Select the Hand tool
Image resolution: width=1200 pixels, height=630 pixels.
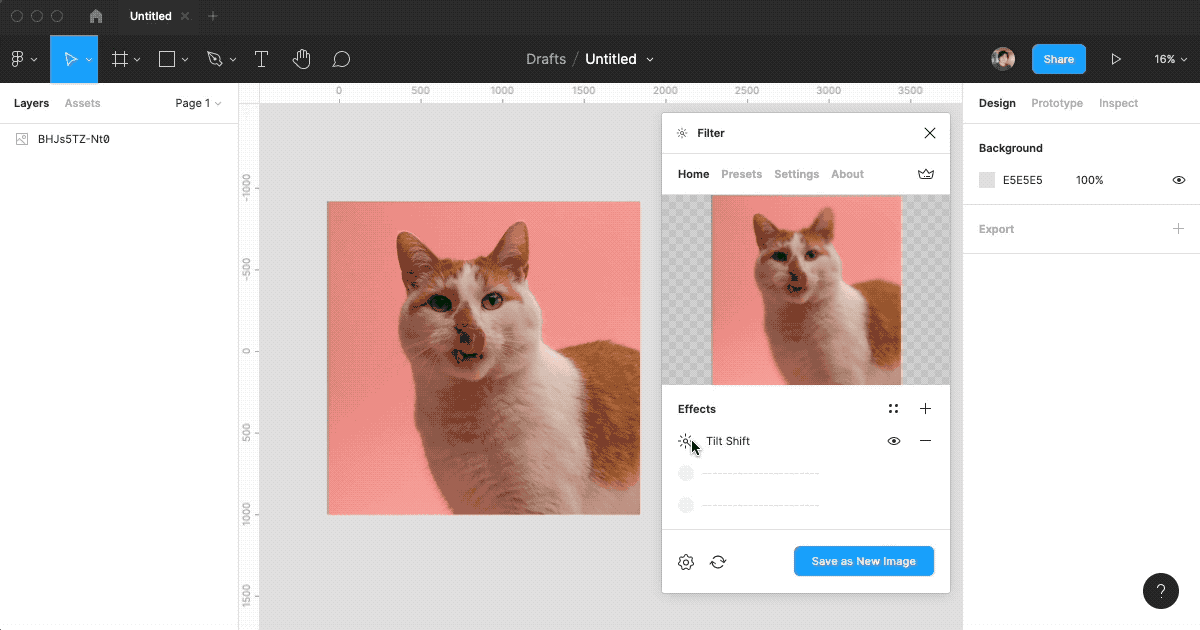[x=301, y=59]
